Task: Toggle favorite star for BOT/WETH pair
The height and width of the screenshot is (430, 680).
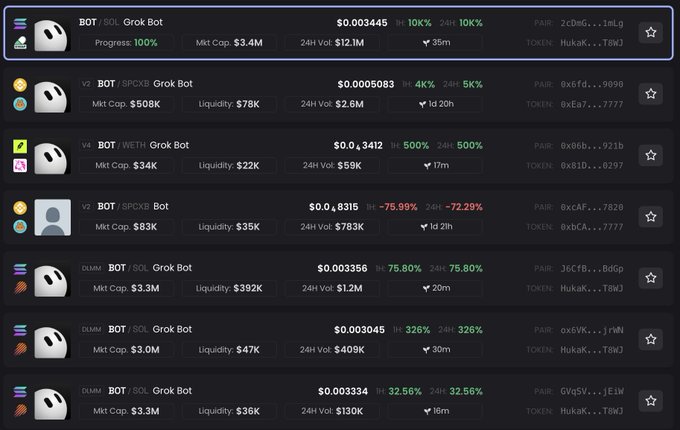Action: point(651,155)
